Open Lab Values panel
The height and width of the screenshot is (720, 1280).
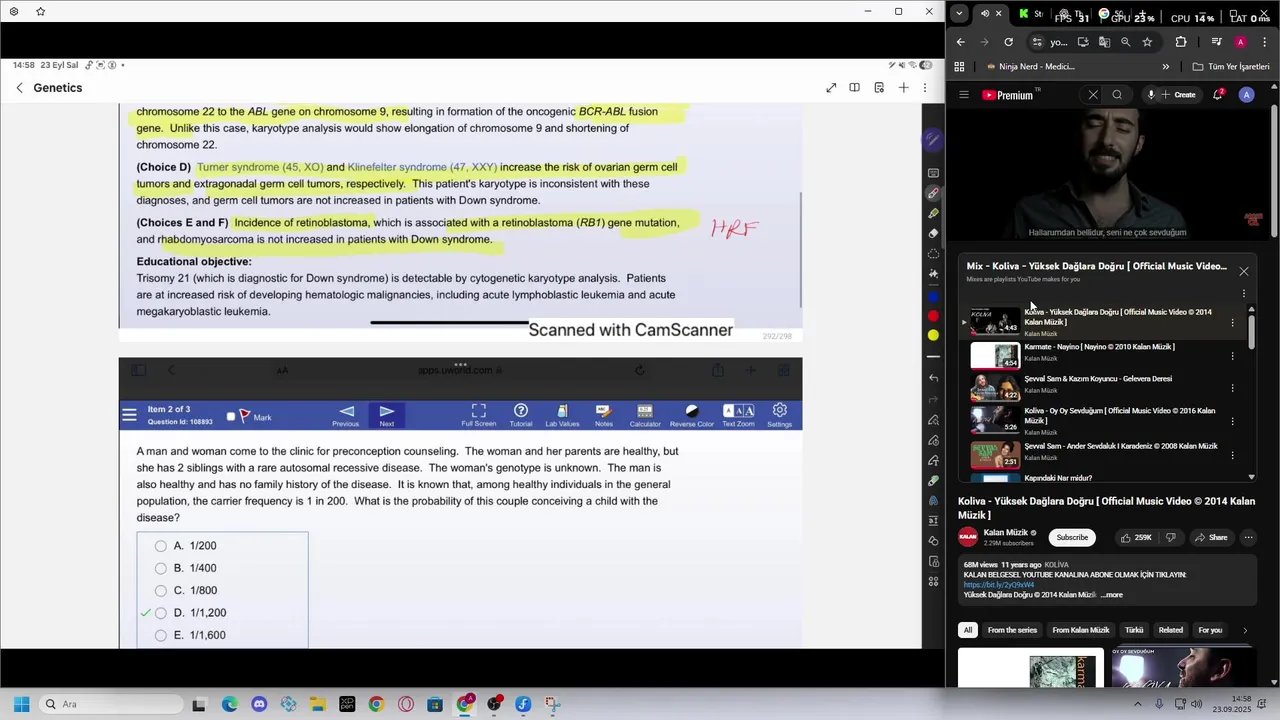(562, 416)
